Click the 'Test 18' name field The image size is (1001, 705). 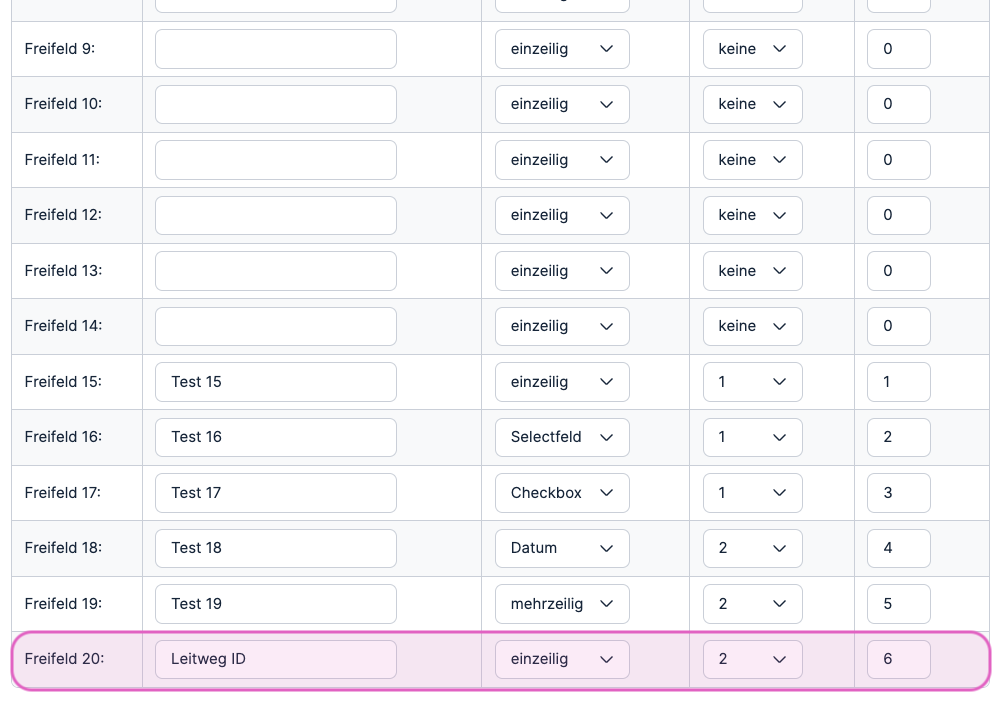click(x=276, y=548)
